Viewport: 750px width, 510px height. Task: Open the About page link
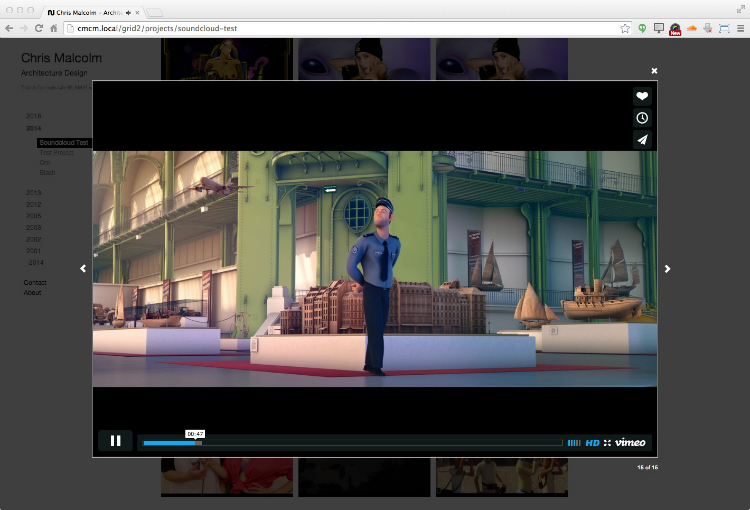[x=32, y=293]
